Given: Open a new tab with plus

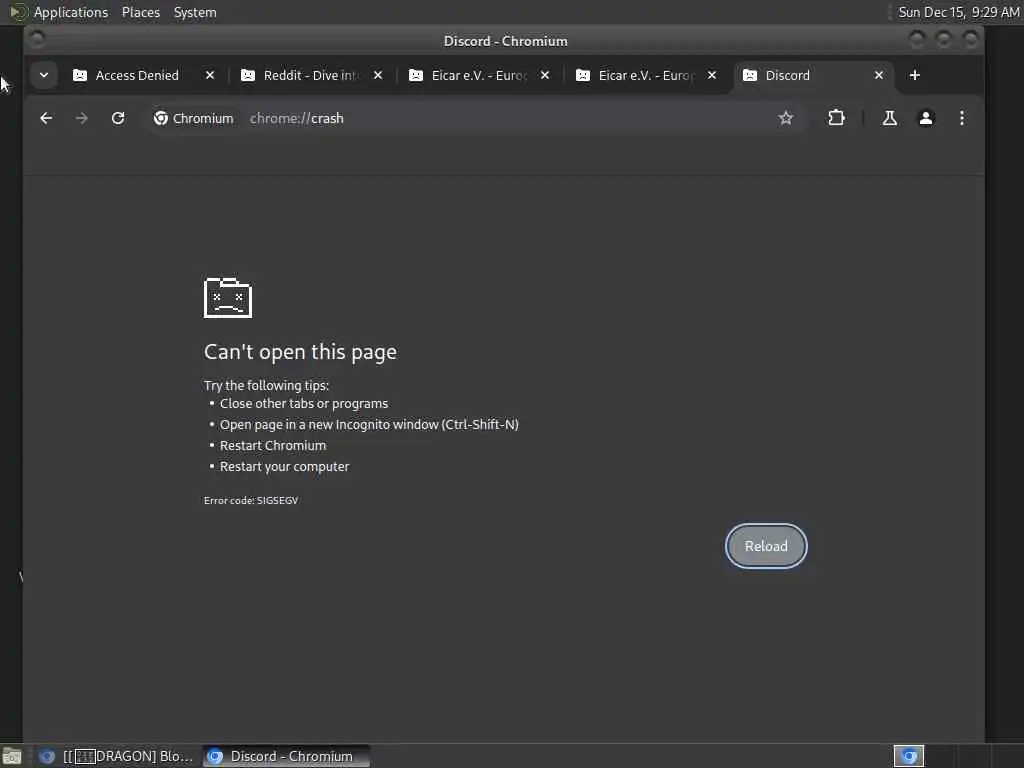Looking at the screenshot, I should (x=914, y=75).
